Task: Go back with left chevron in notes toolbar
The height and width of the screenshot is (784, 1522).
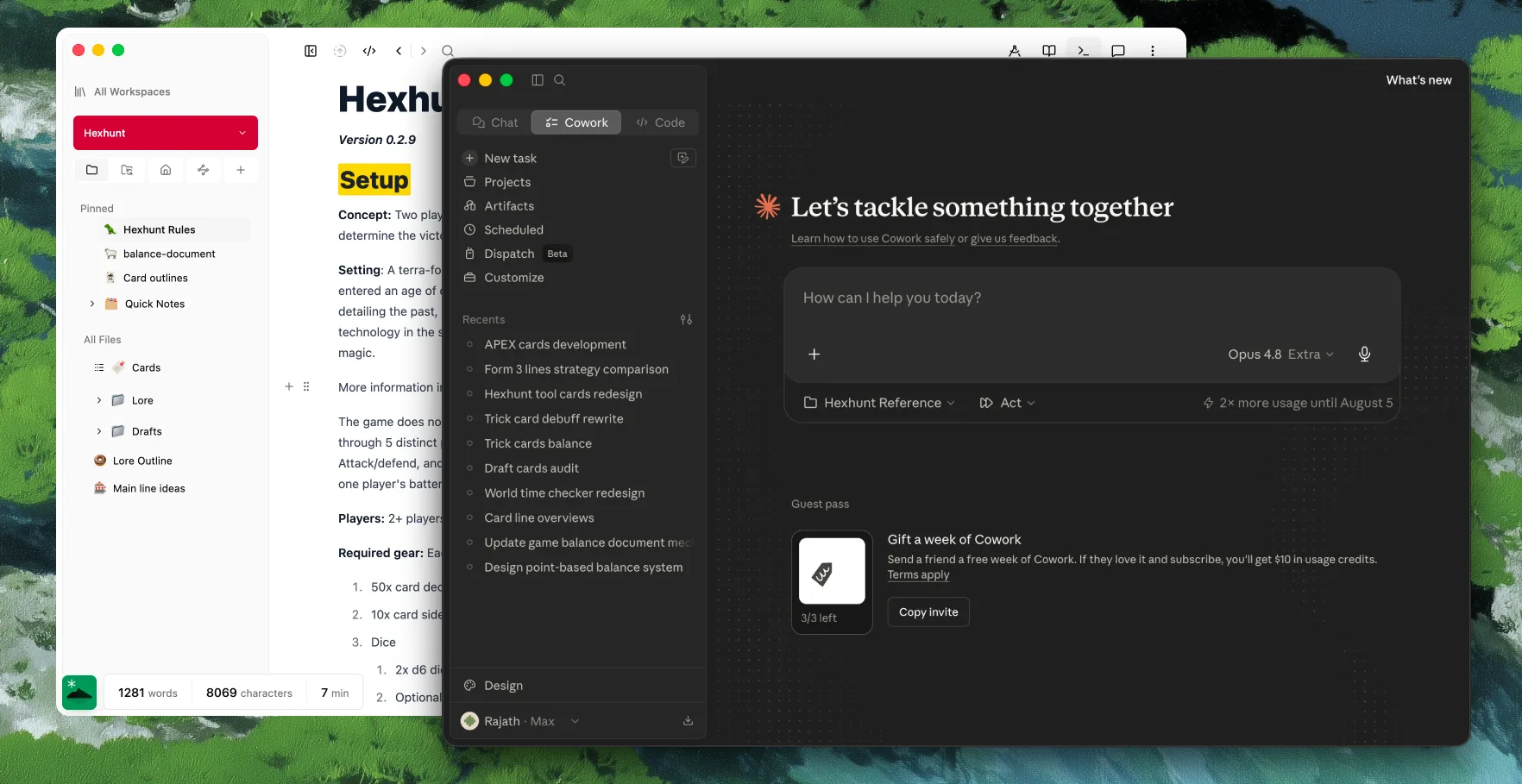Action: [399, 51]
